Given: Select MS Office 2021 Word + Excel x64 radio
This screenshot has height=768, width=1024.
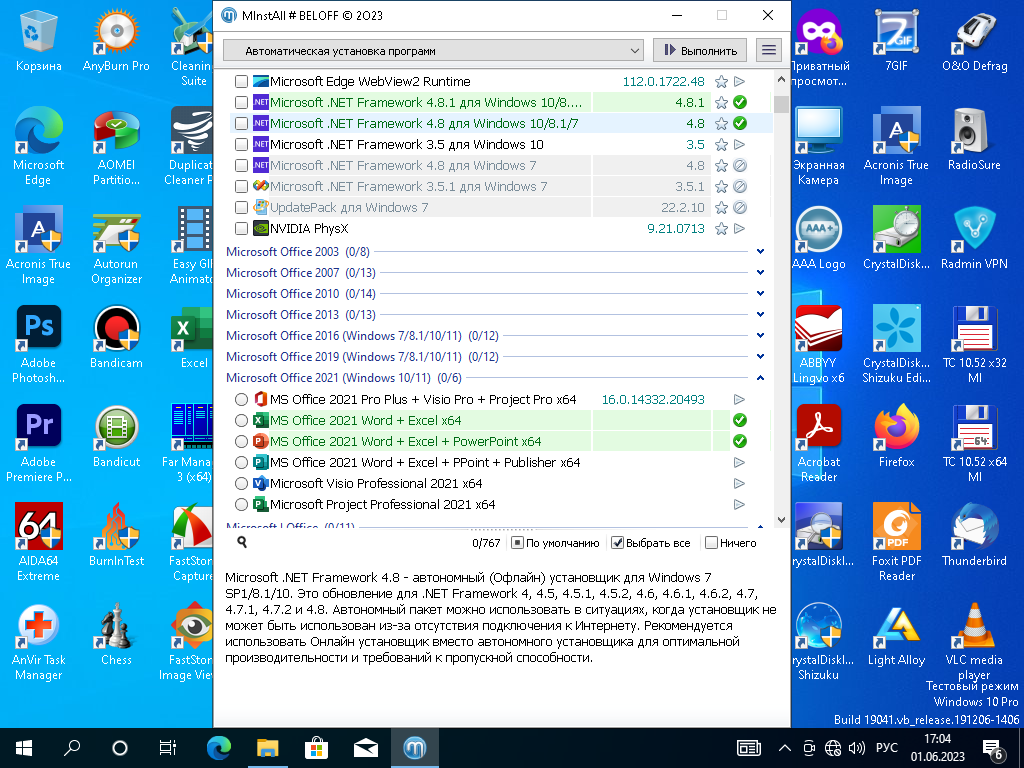Looking at the screenshot, I should click(242, 421).
